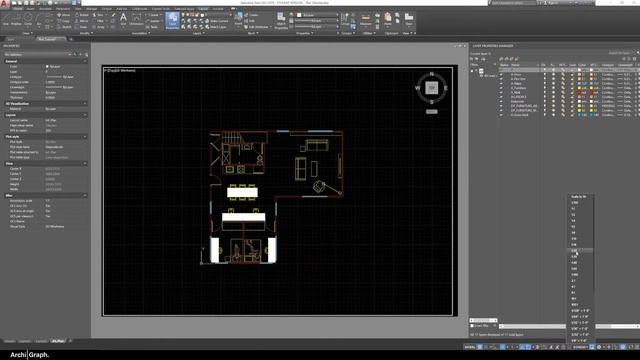Screen dimensions: 640x360
Task: Switch to the Start file tab
Action: tap(11, 39)
